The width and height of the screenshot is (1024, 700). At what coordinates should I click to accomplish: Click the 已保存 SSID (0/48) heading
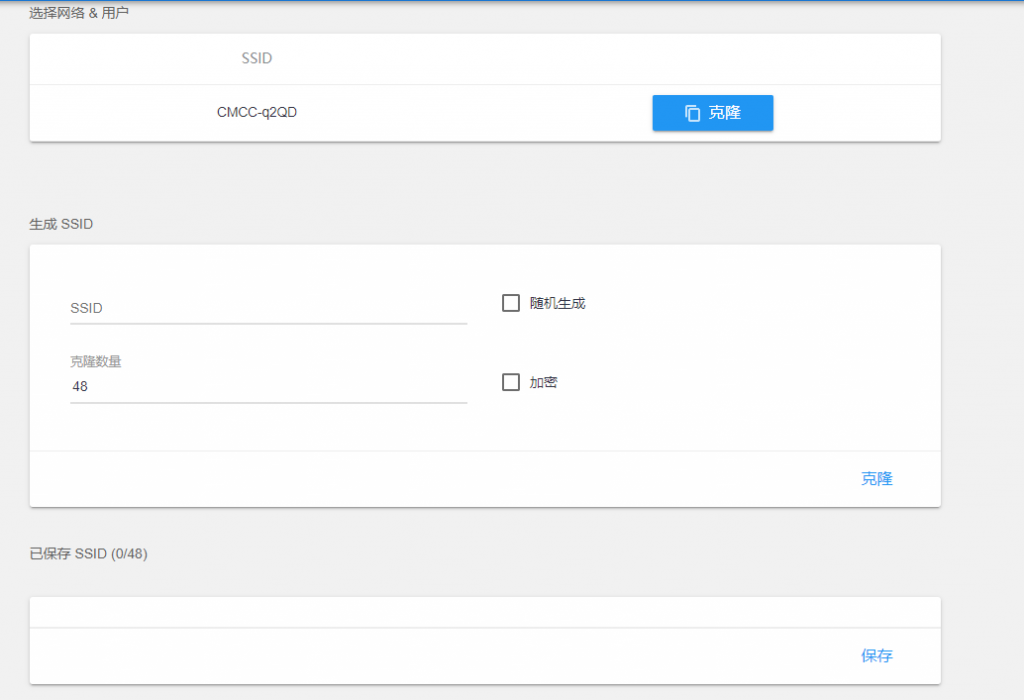pos(88,554)
